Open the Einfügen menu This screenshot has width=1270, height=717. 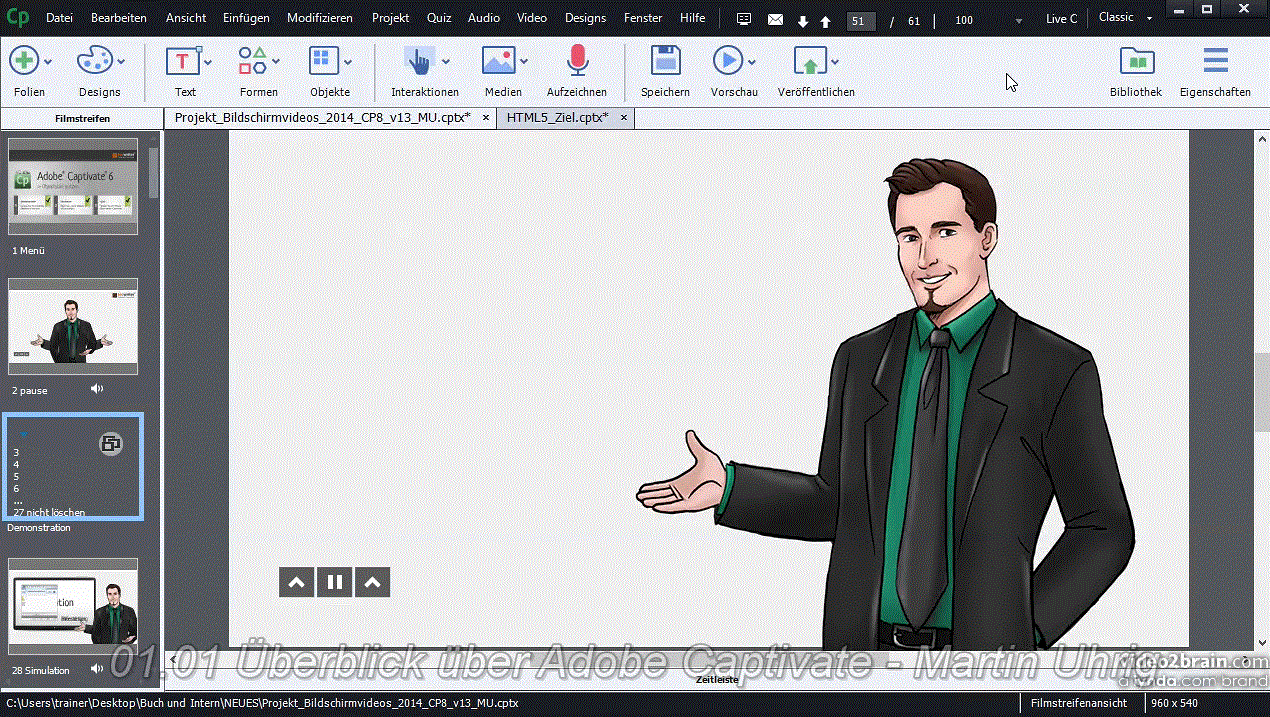pos(246,18)
